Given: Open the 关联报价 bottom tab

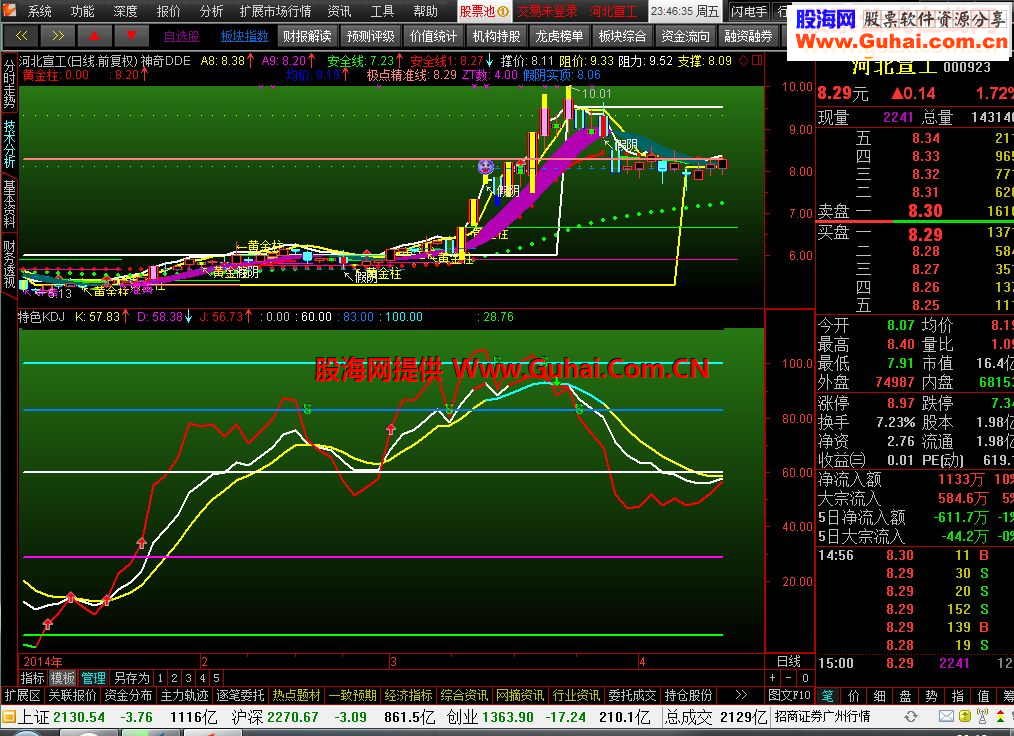Looking at the screenshot, I should 72,695.
